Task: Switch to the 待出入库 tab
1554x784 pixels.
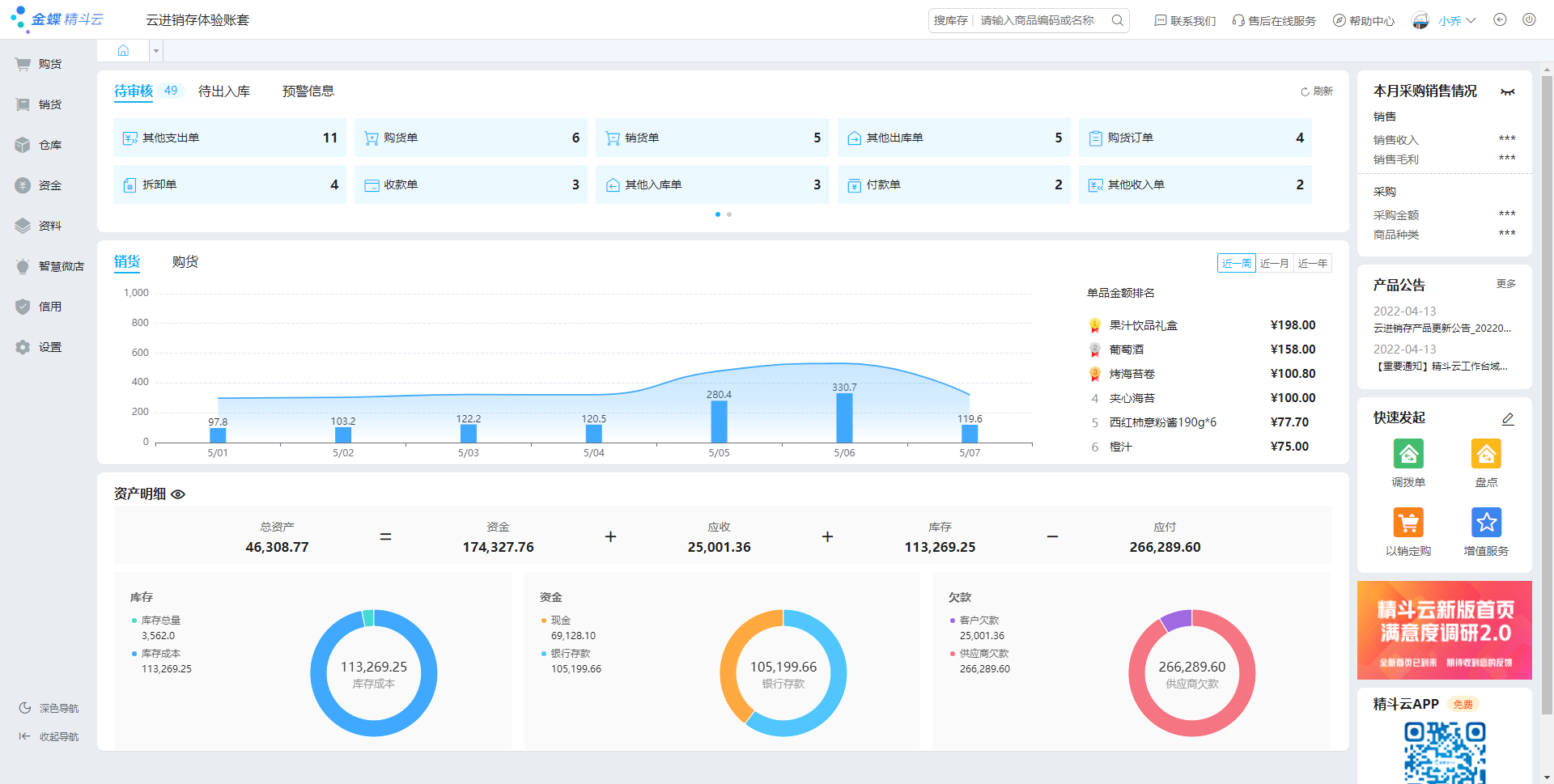Action: click(225, 91)
